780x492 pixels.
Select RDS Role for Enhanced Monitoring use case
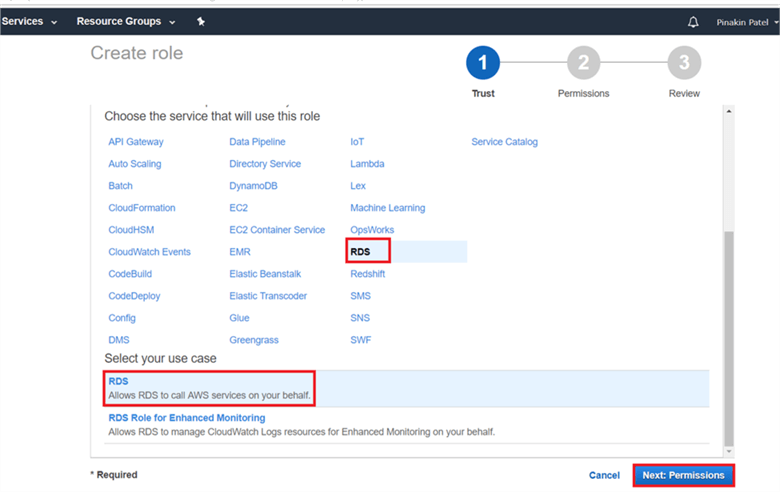[406, 425]
